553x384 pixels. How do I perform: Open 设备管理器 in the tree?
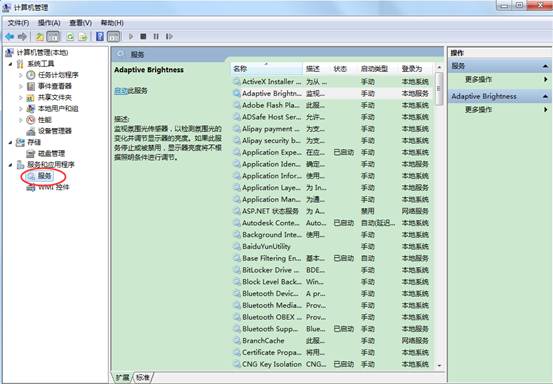pos(55,131)
